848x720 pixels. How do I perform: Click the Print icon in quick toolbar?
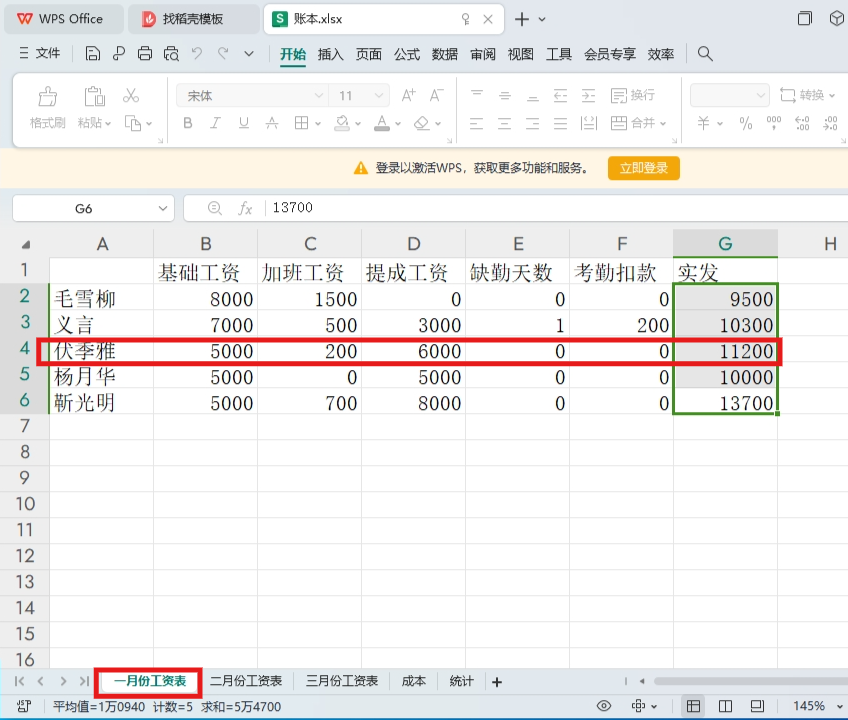point(145,54)
